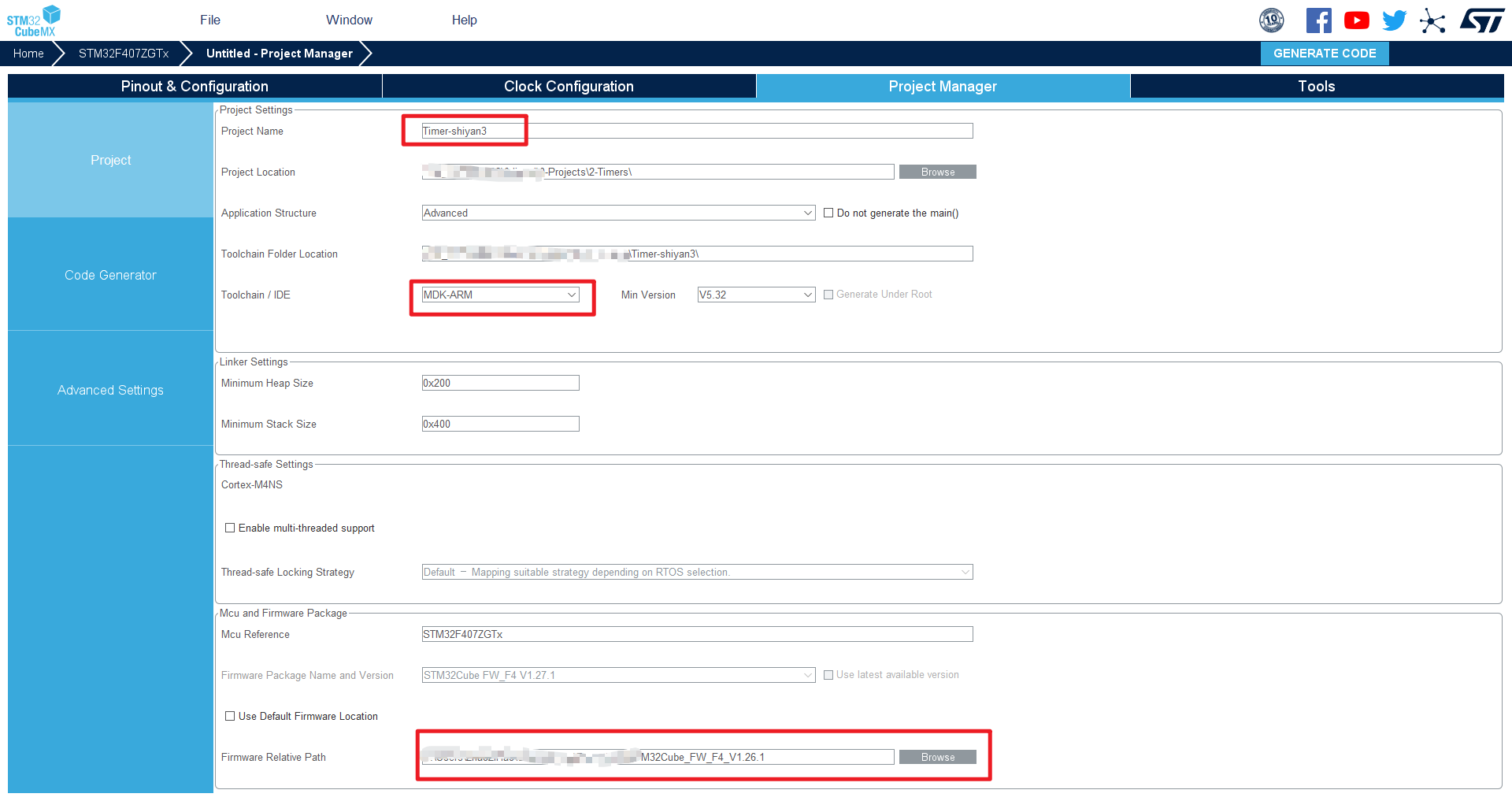This screenshot has height=801, width=1512.
Task: Open the File menu
Action: 210,20
